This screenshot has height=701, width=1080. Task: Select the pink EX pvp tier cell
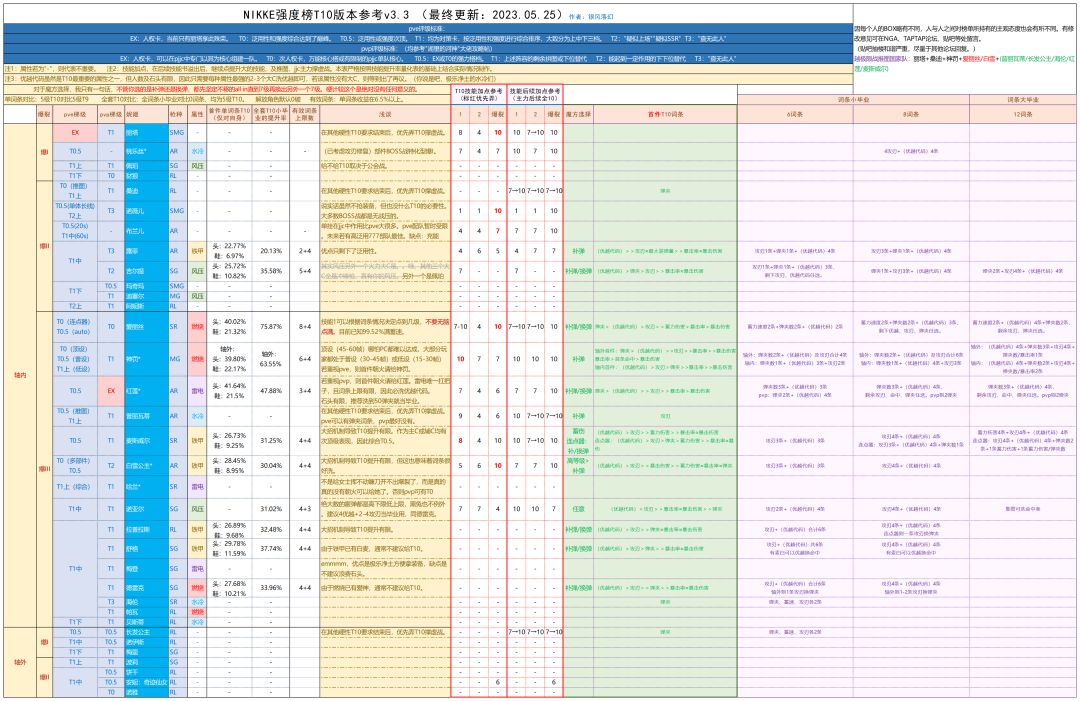click(110, 390)
